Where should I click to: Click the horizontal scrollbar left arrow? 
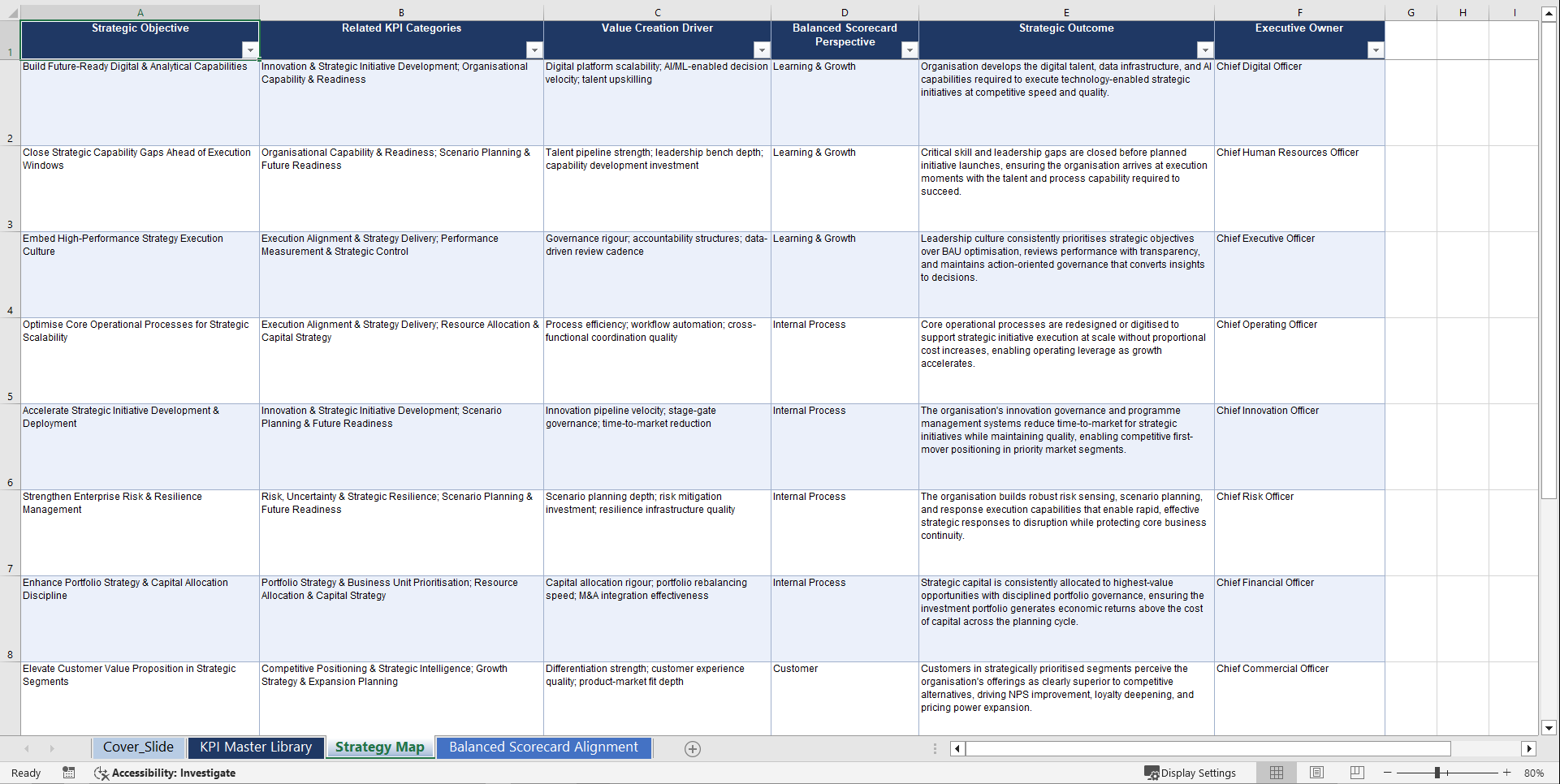click(957, 748)
